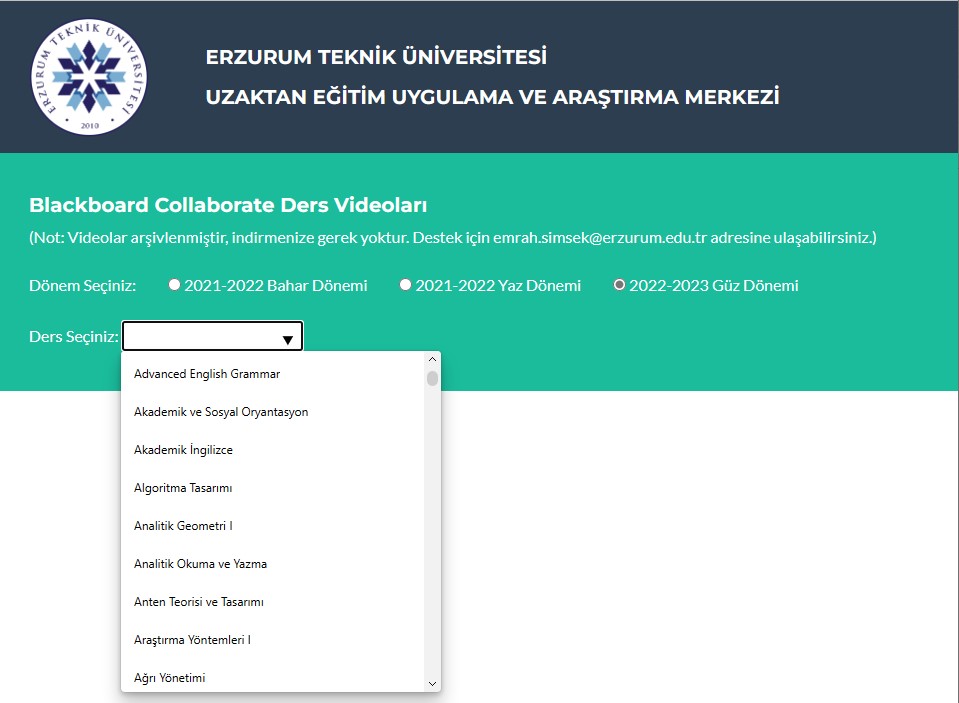Choose Akademik ve Sosyal Oryantasyon course

221,412
